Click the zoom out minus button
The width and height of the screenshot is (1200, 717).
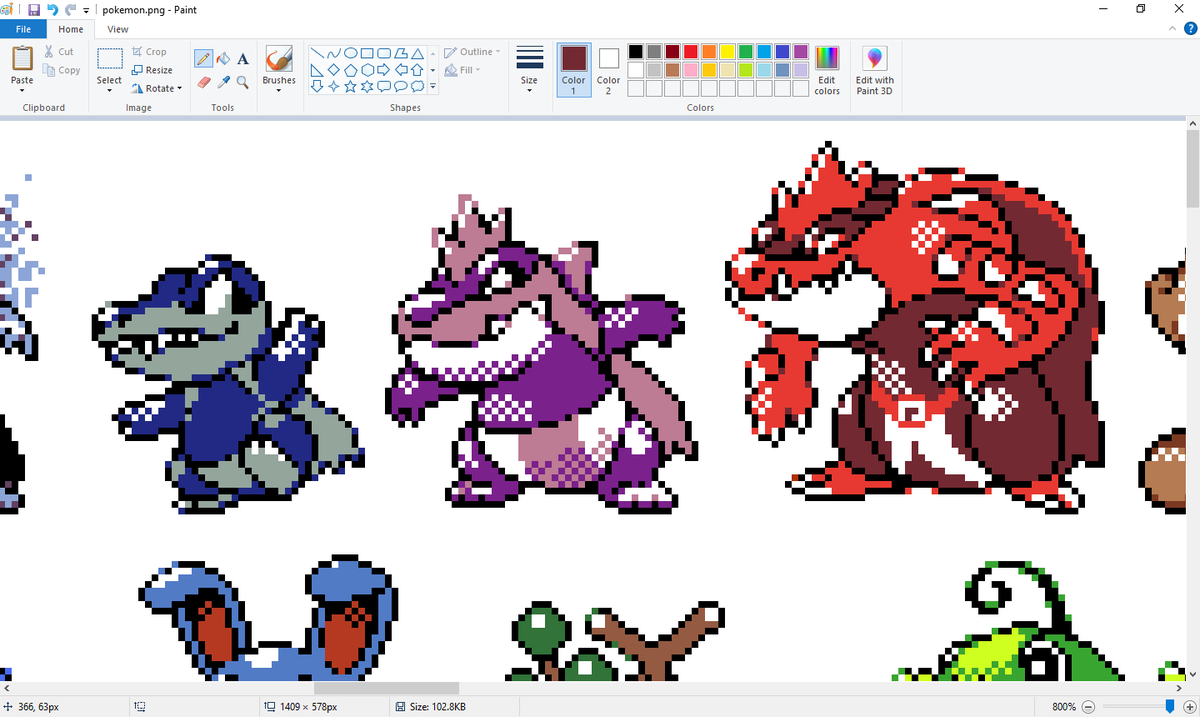click(1088, 706)
